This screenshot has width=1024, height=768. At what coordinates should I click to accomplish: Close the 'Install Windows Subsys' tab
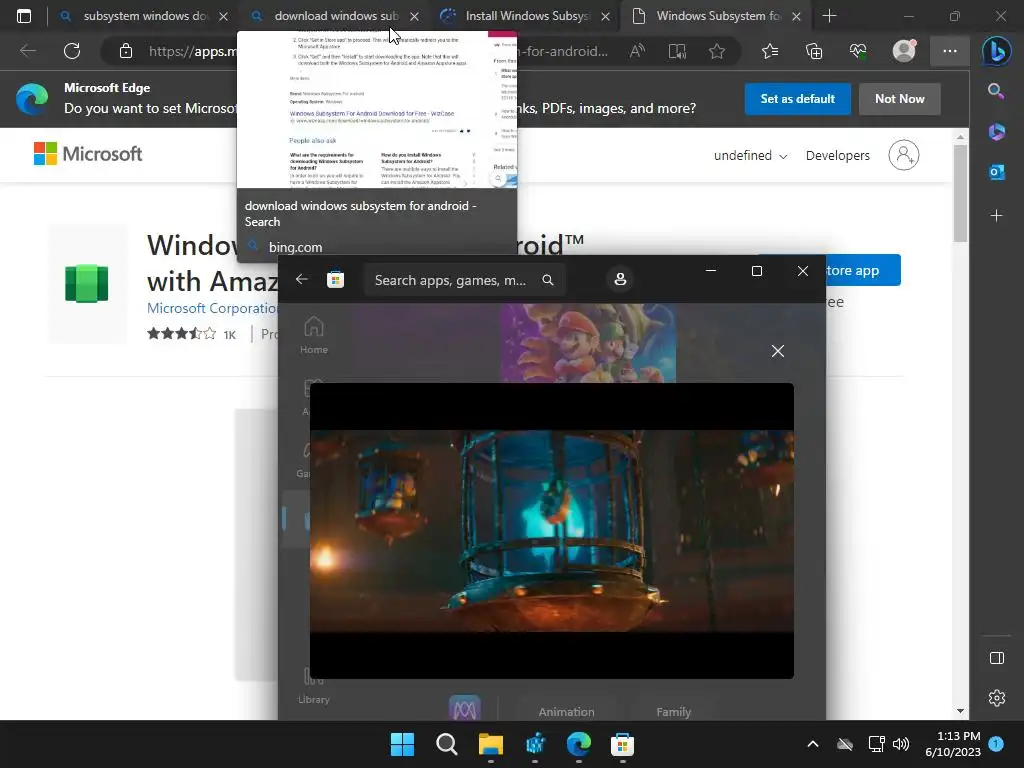(605, 16)
